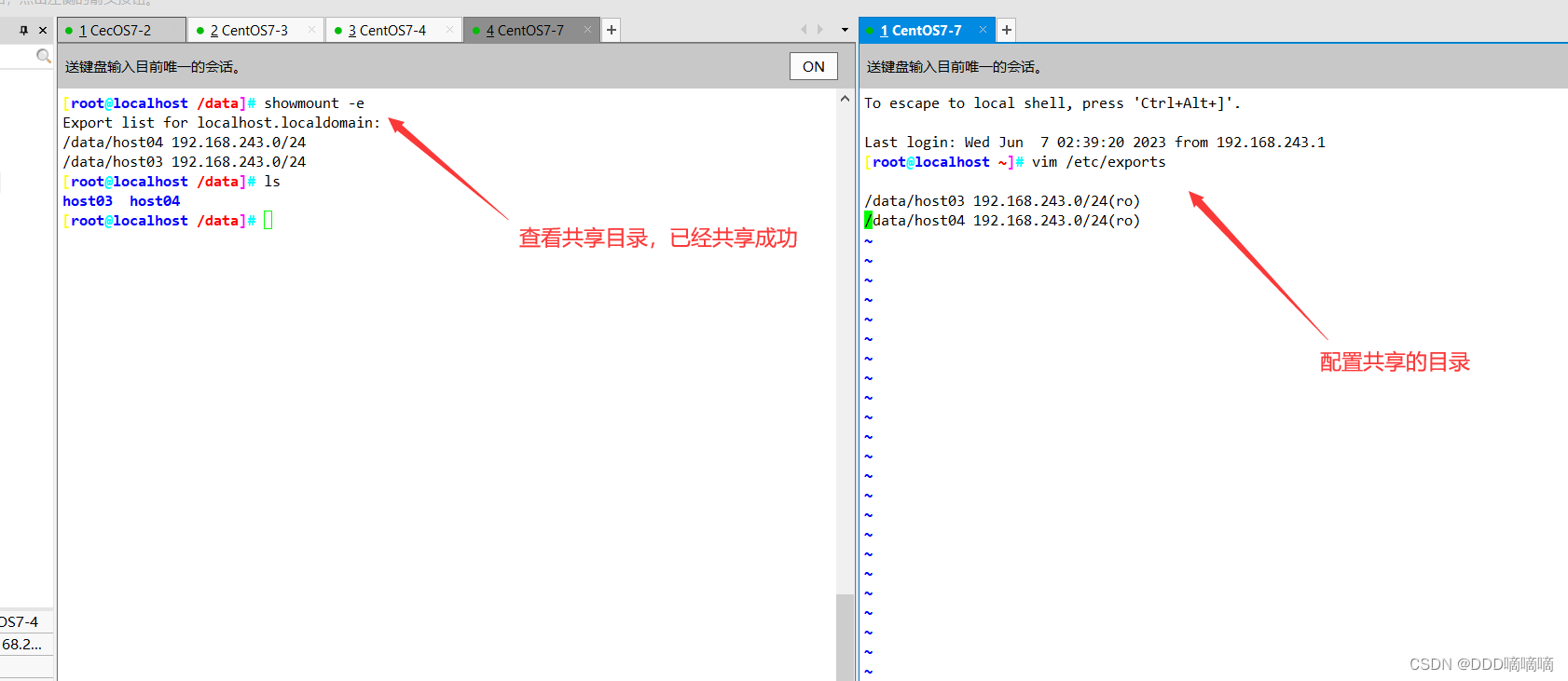The height and width of the screenshot is (681, 1568).
Task: Click the 'To escape to local shell' message
Action: point(1052,103)
